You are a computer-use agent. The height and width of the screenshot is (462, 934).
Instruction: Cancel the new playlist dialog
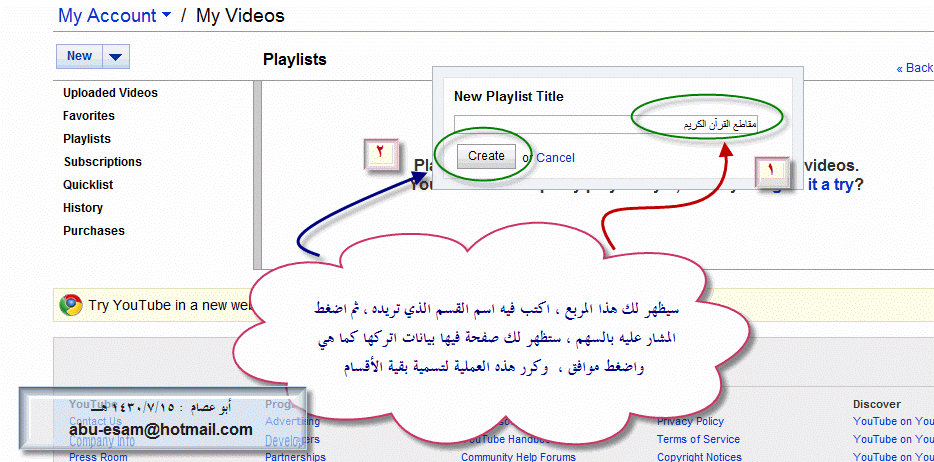(x=555, y=158)
